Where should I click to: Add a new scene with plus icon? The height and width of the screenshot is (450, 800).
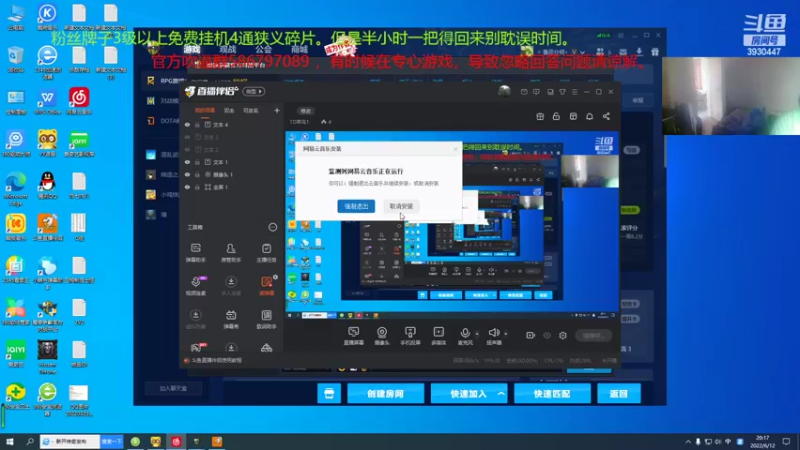tap(277, 110)
